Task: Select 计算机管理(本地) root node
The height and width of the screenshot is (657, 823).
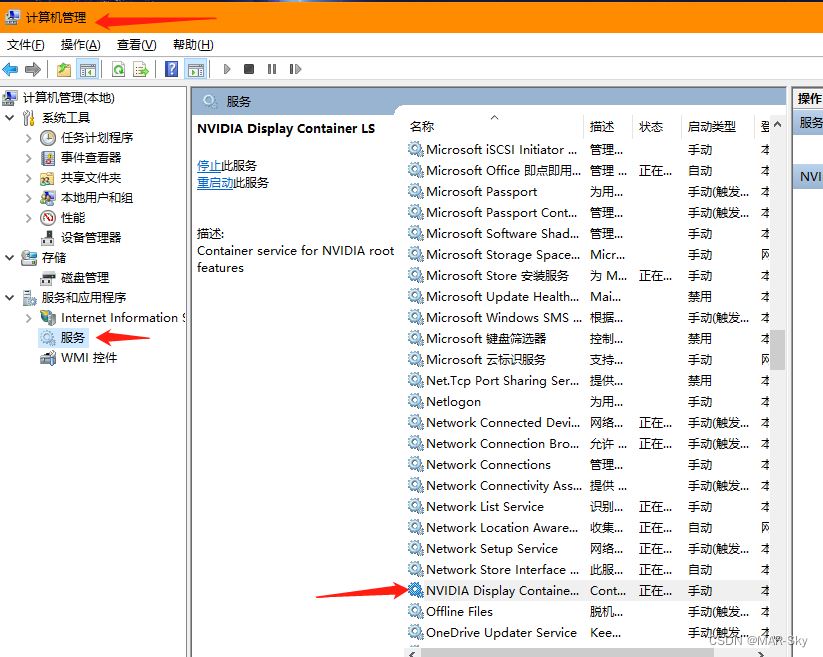Action: point(68,98)
